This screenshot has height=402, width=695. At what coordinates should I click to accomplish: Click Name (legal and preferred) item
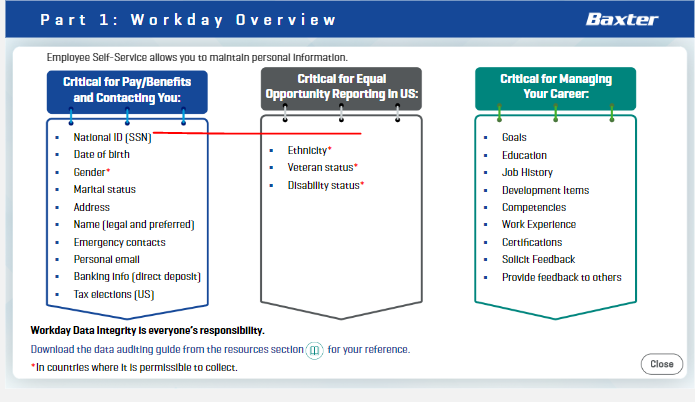(x=134, y=224)
